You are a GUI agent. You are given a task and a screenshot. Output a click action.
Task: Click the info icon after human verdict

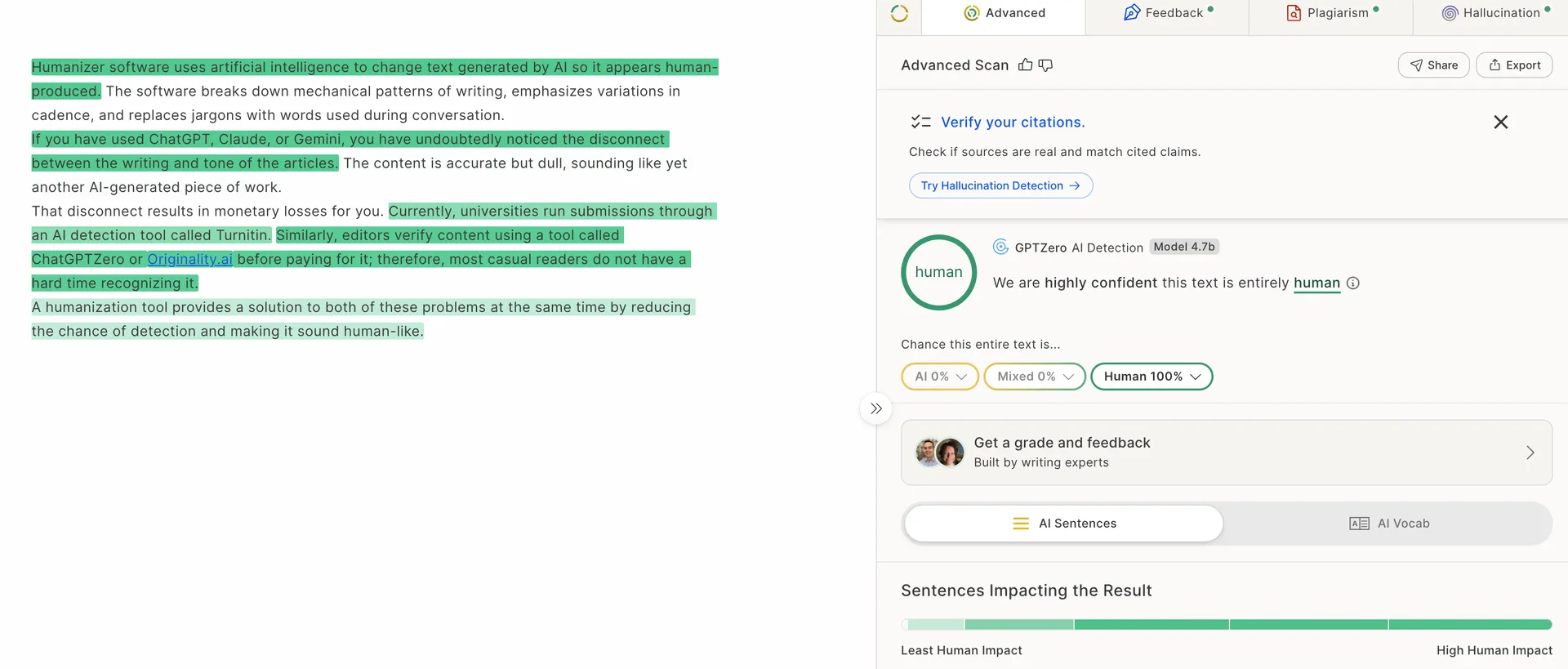[x=1353, y=283]
